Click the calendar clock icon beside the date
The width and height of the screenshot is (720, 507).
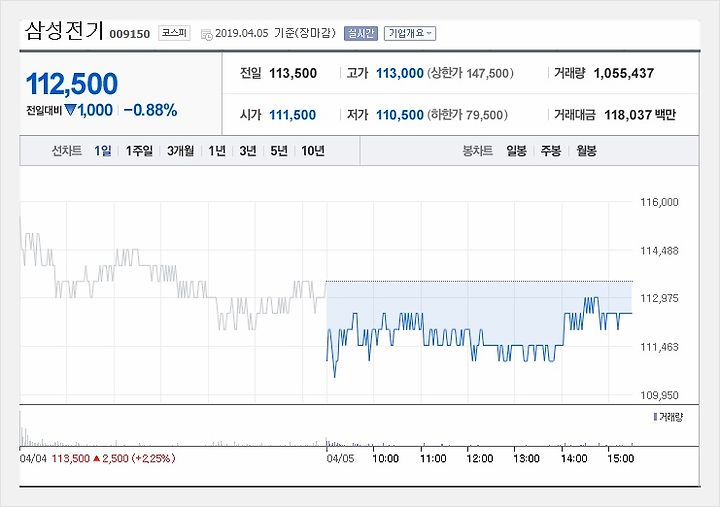(207, 34)
